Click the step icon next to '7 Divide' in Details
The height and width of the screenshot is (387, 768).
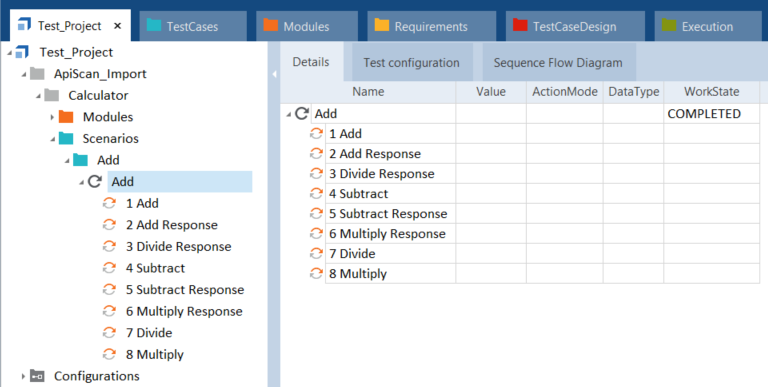coord(316,253)
